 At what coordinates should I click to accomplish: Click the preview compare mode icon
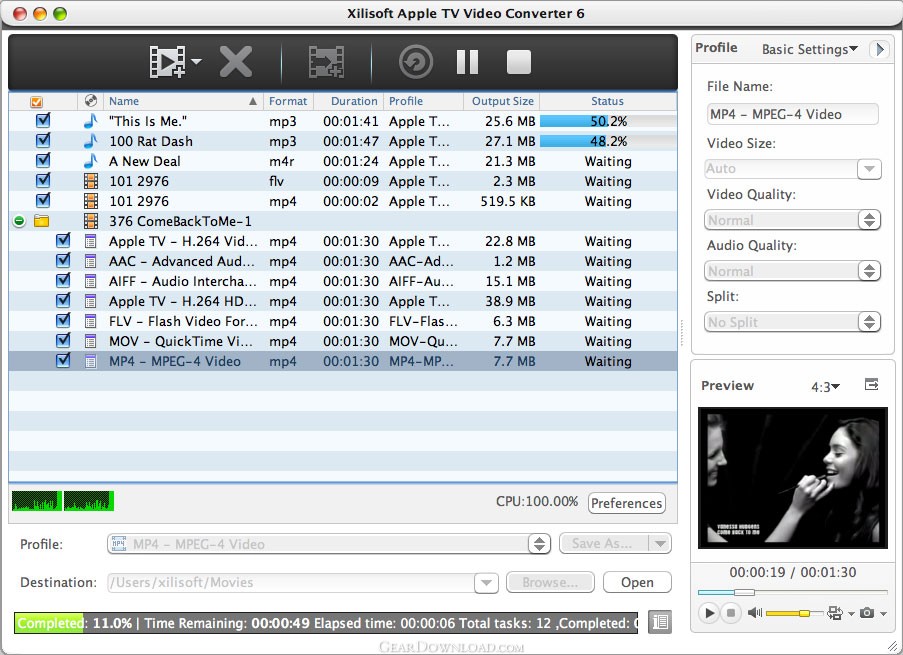tap(835, 613)
